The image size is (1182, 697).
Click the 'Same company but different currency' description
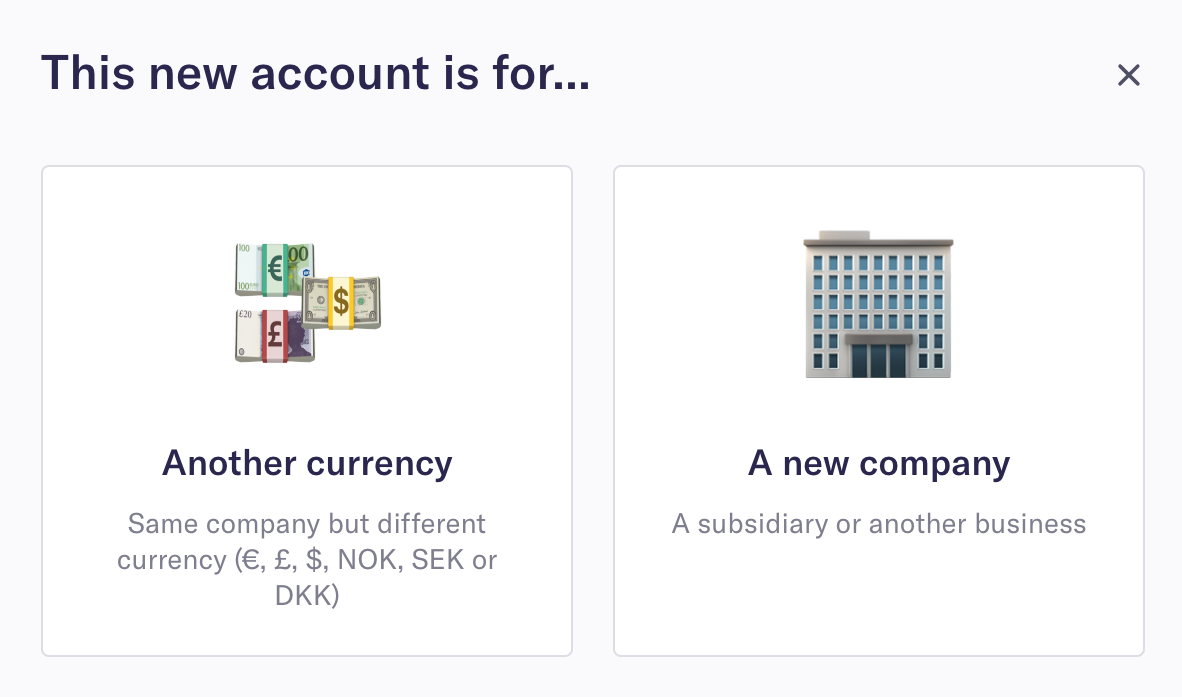pyautogui.click(x=307, y=559)
